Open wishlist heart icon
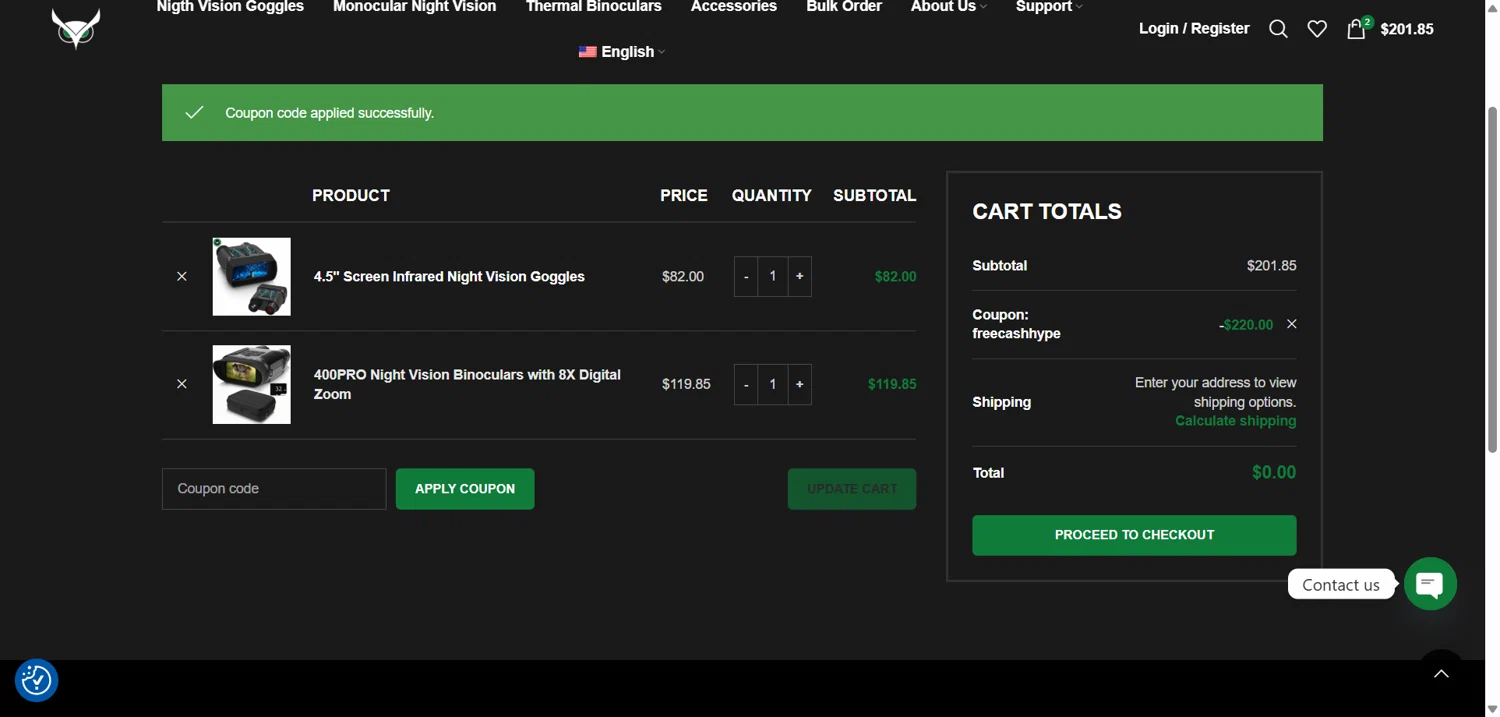Viewport: 1500px width, 717px height. pyautogui.click(x=1317, y=29)
